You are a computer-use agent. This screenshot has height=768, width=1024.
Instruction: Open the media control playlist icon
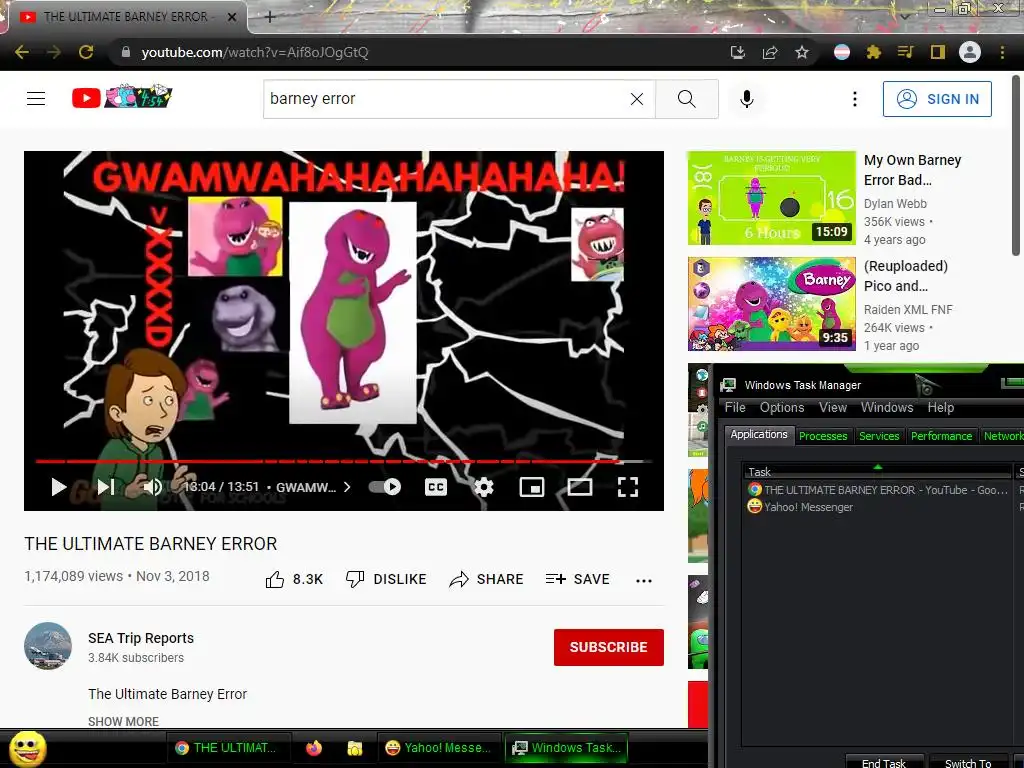pos(905,52)
